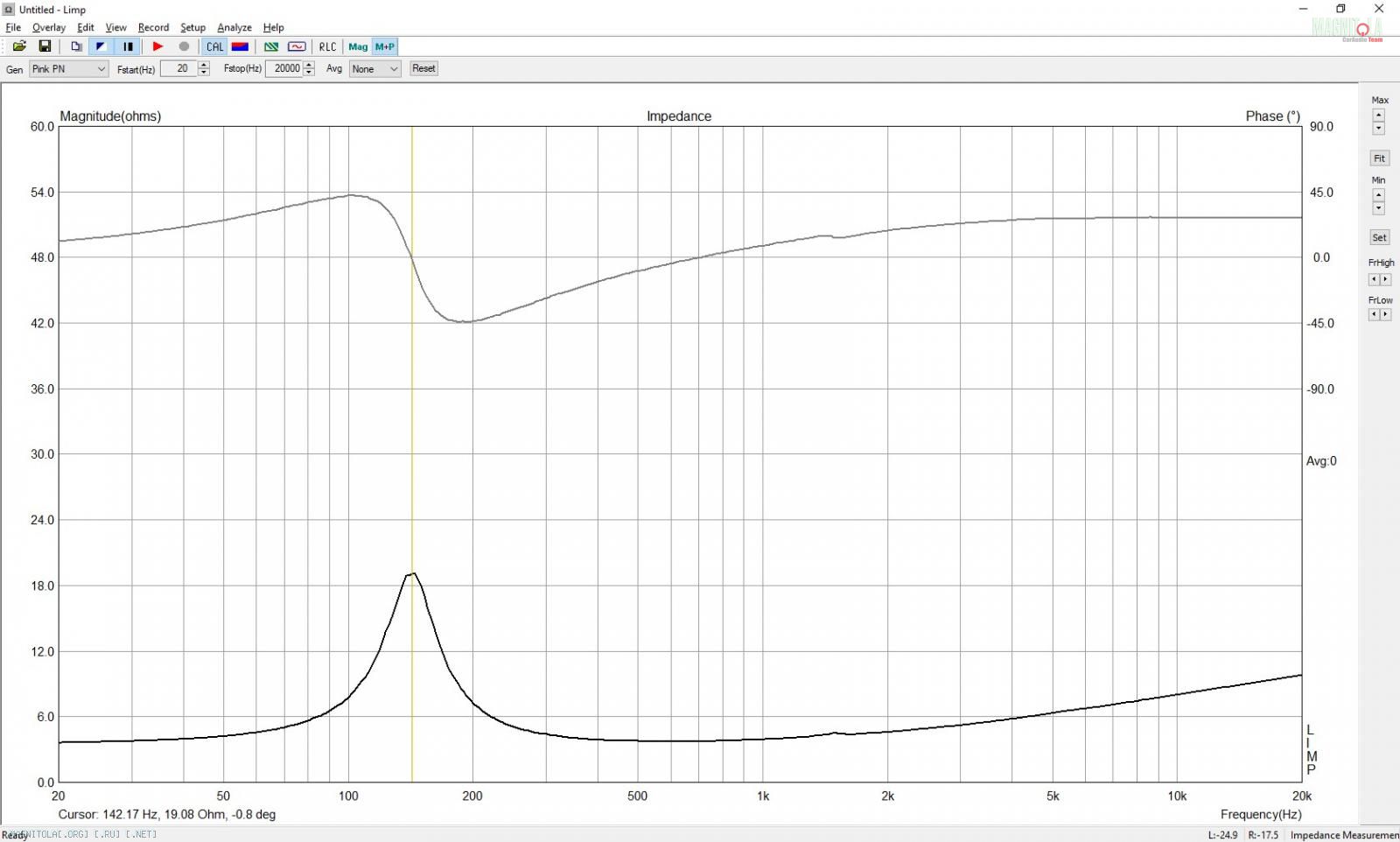Screen dimensions: 1400x842
Task: Click the 'Cursor: 142.17 Hz, 19.08 Ohm' readout
Action: 167,814
